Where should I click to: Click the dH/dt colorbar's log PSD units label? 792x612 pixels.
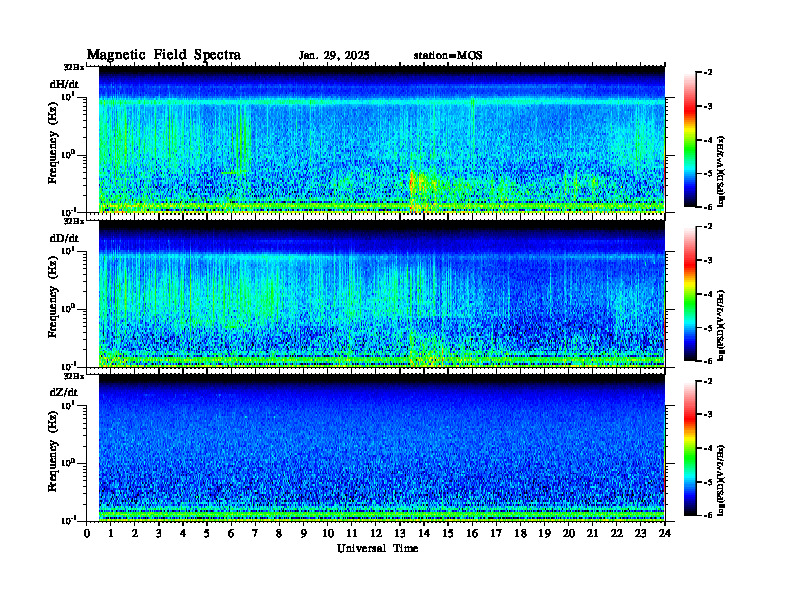(721, 171)
